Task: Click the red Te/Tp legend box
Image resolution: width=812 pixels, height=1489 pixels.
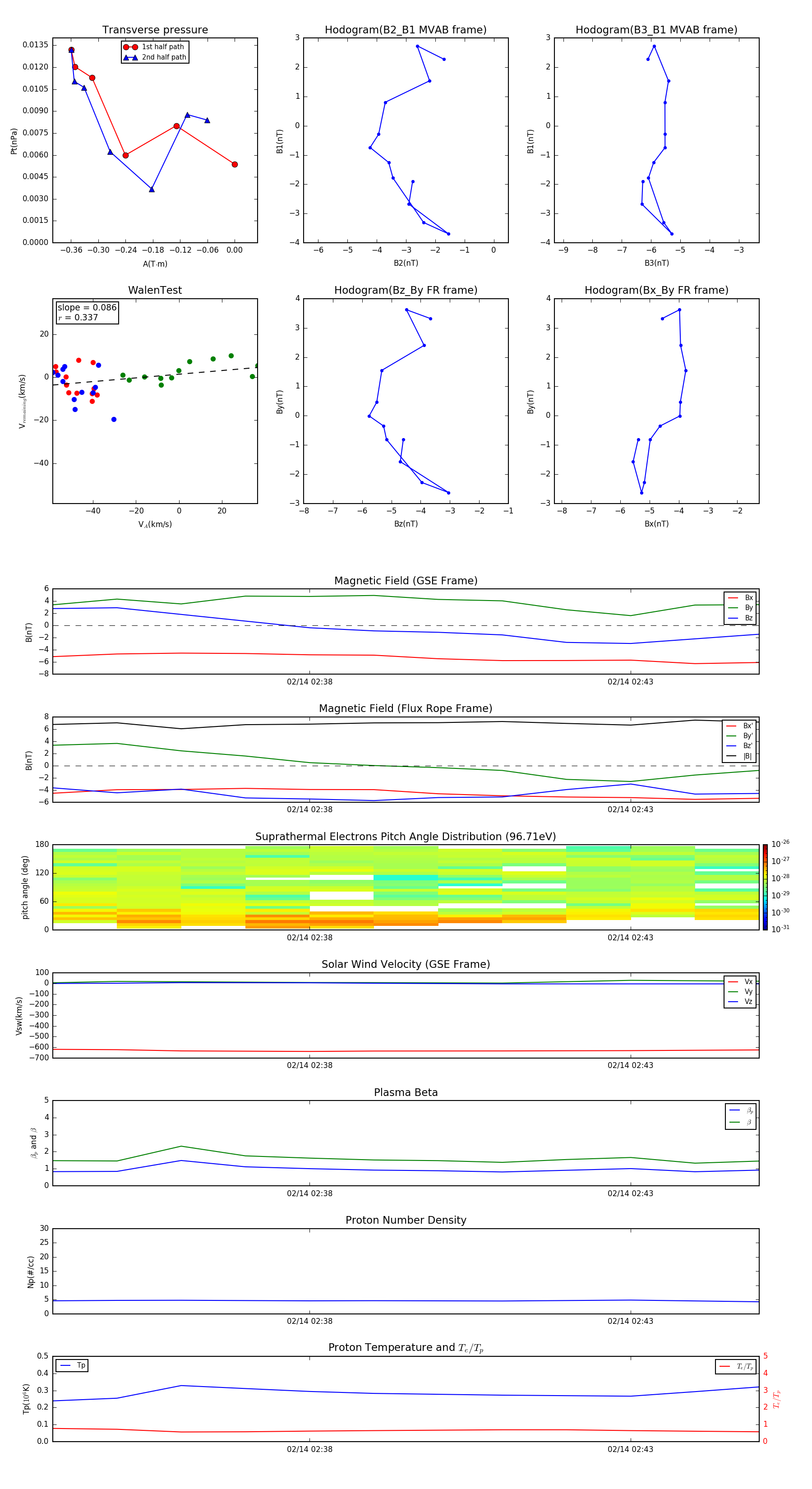Action: pyautogui.click(x=735, y=1366)
